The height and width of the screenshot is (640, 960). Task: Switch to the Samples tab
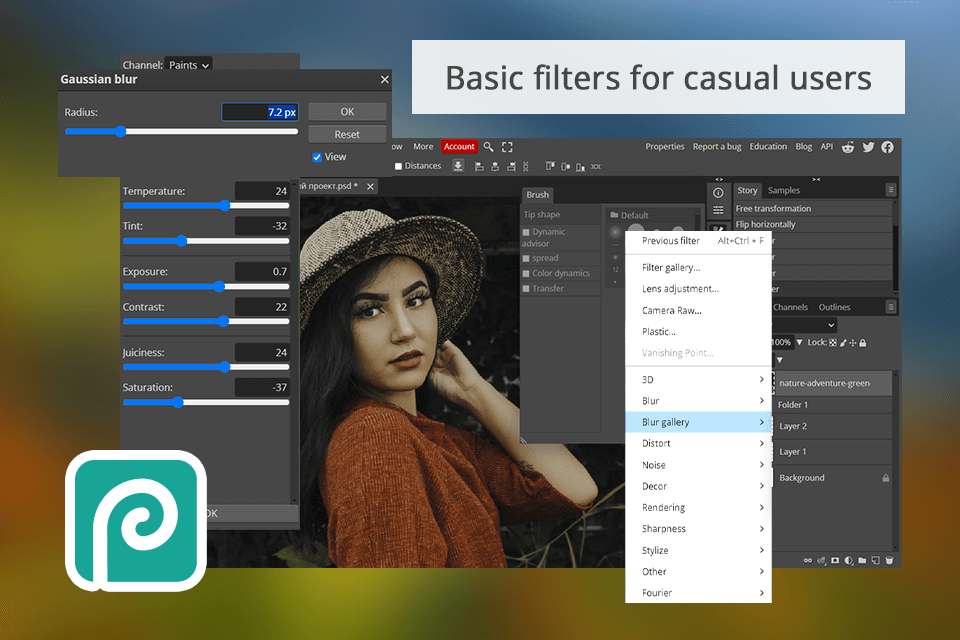783,190
